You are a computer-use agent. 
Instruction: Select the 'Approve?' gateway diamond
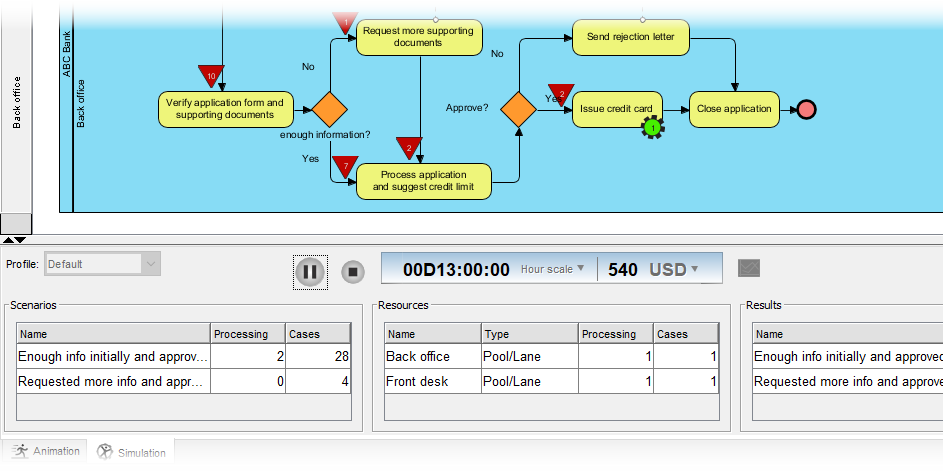(518, 109)
